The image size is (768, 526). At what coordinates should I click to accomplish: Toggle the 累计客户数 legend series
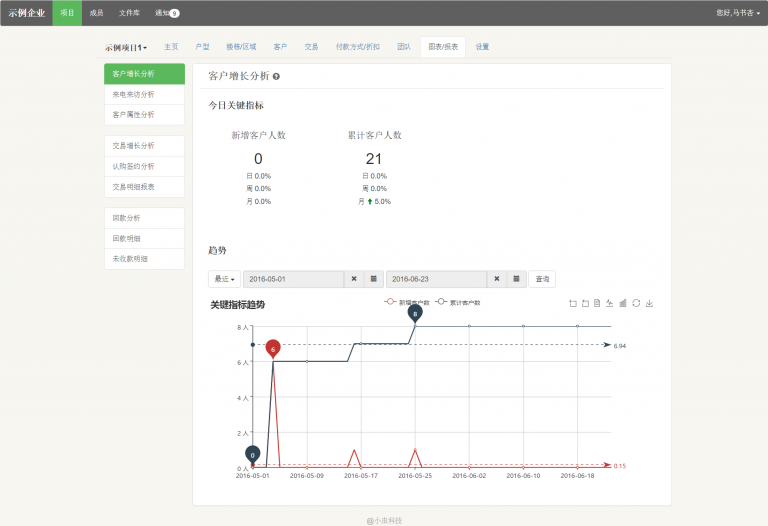pyautogui.click(x=458, y=302)
